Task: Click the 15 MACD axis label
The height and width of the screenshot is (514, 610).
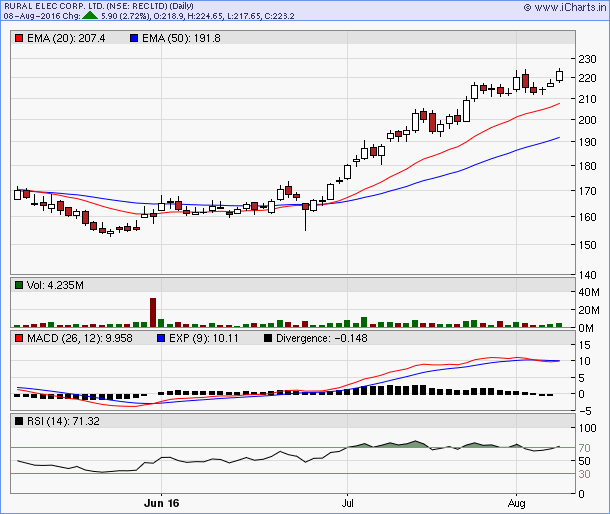Action: [584, 345]
